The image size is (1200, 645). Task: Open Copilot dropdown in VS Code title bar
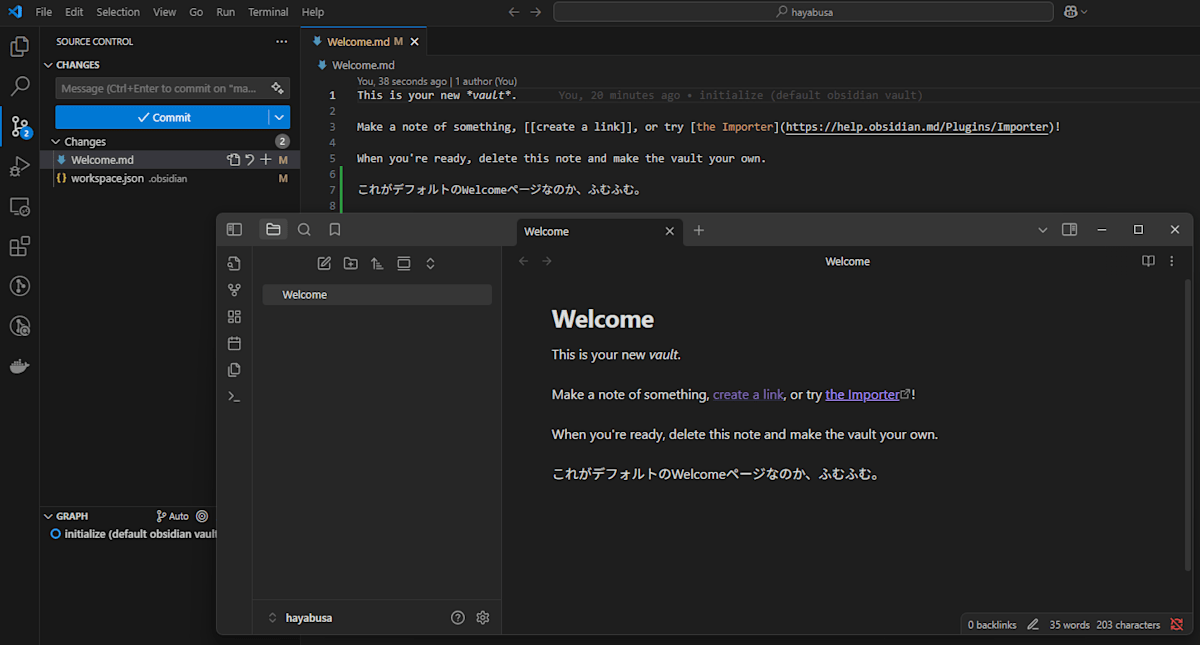tap(1076, 12)
